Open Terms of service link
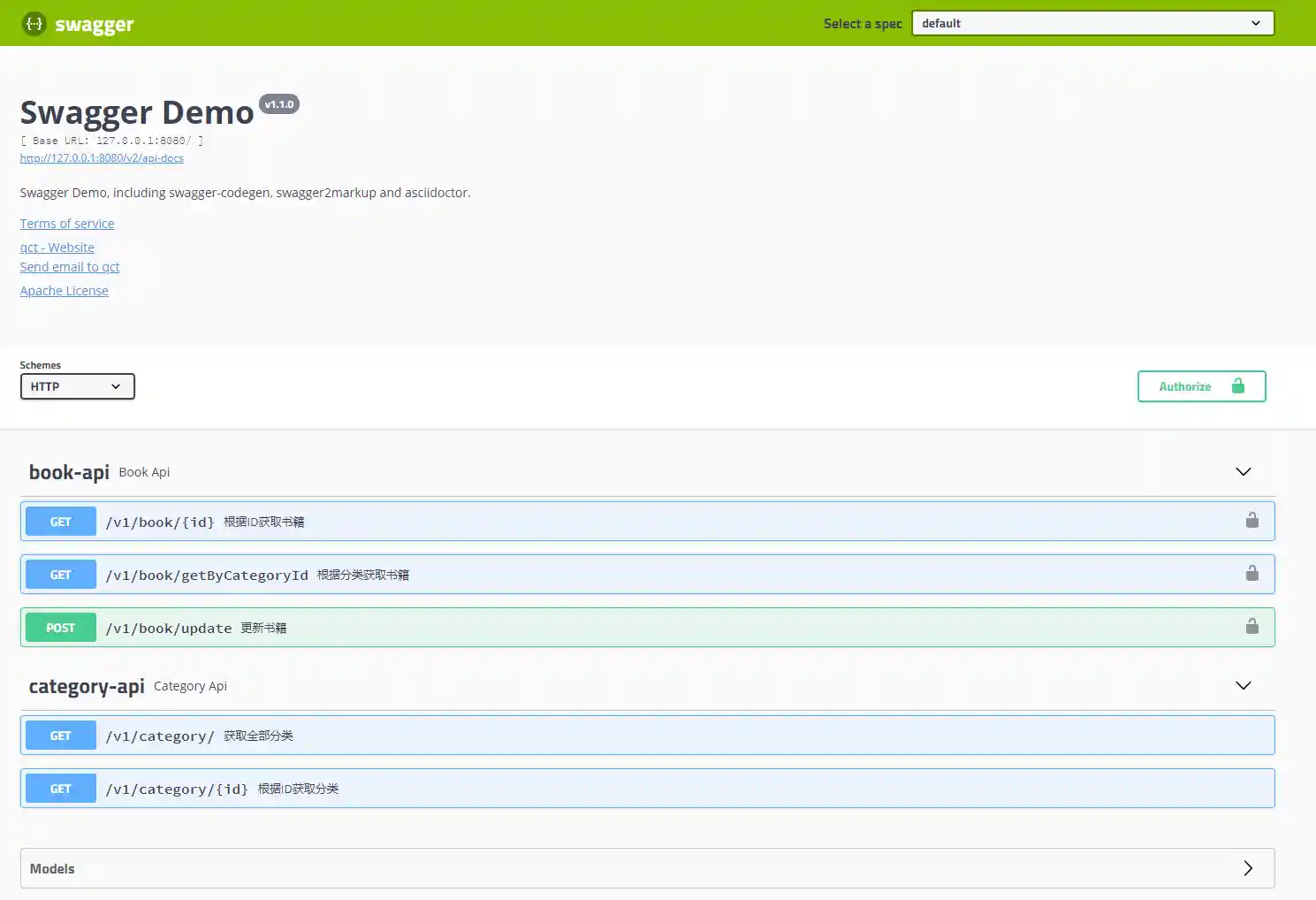Viewport: 1316px width, 900px height. click(67, 224)
